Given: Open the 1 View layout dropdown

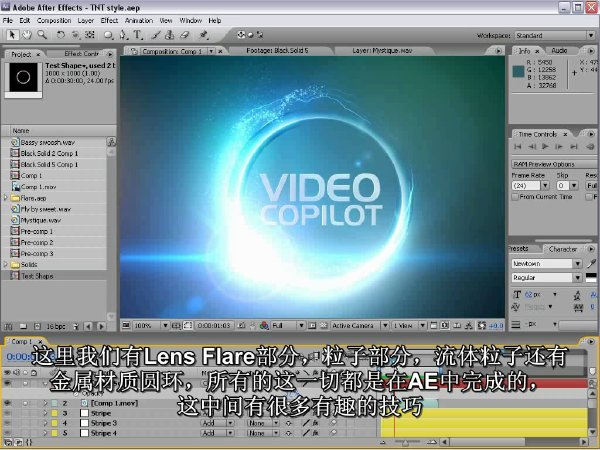Looking at the screenshot, I should point(409,326).
